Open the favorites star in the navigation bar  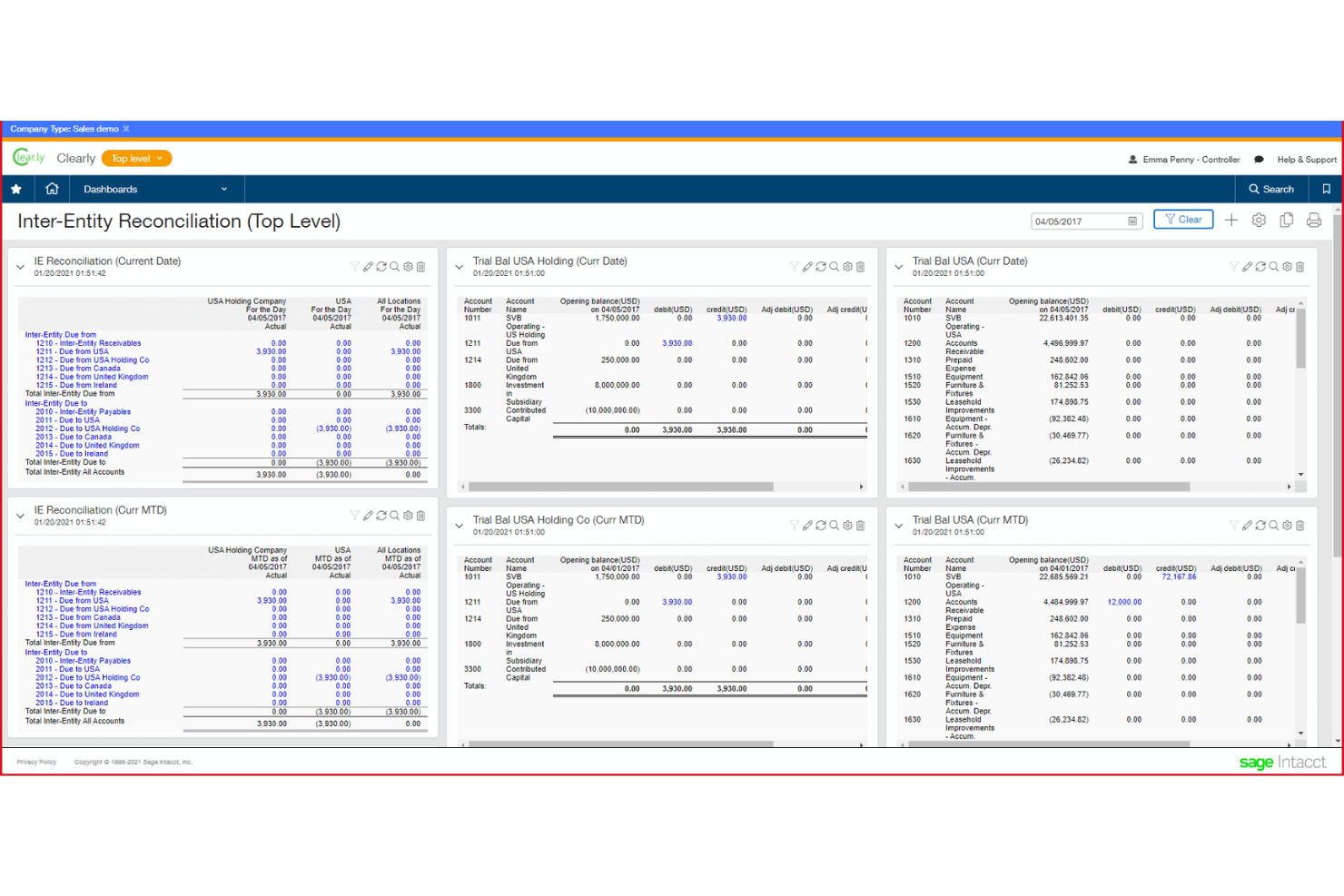(x=16, y=189)
